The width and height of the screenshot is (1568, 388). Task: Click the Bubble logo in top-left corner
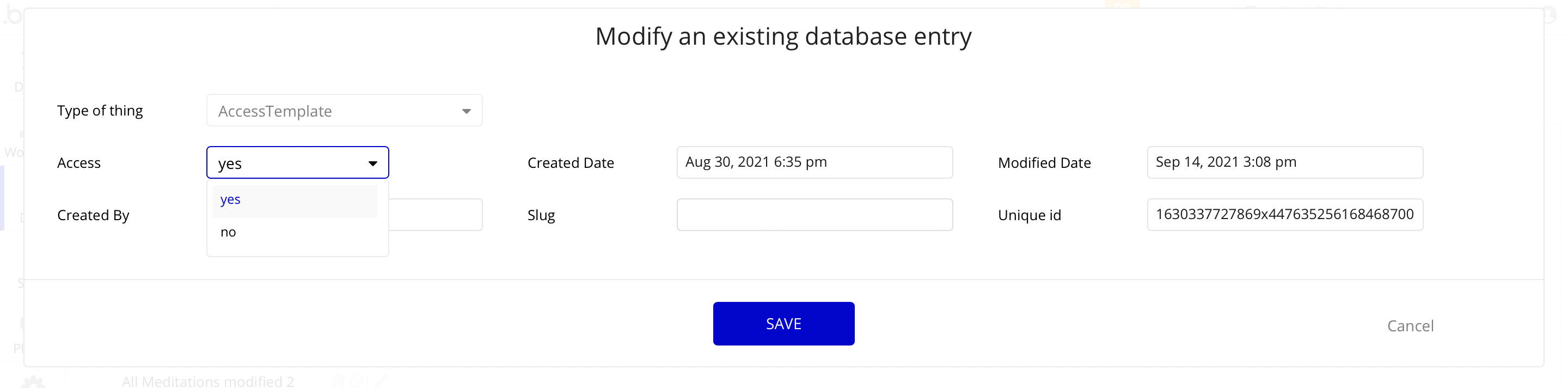click(x=12, y=15)
